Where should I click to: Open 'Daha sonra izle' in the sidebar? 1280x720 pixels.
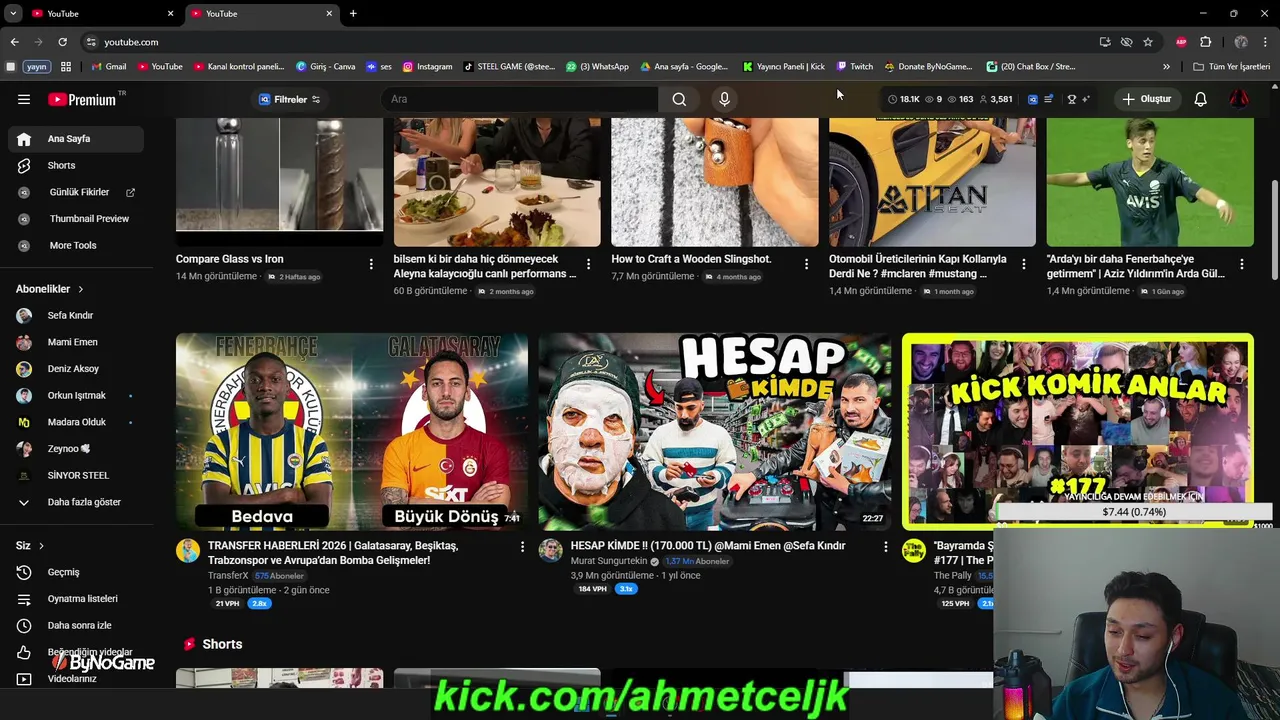[76, 625]
